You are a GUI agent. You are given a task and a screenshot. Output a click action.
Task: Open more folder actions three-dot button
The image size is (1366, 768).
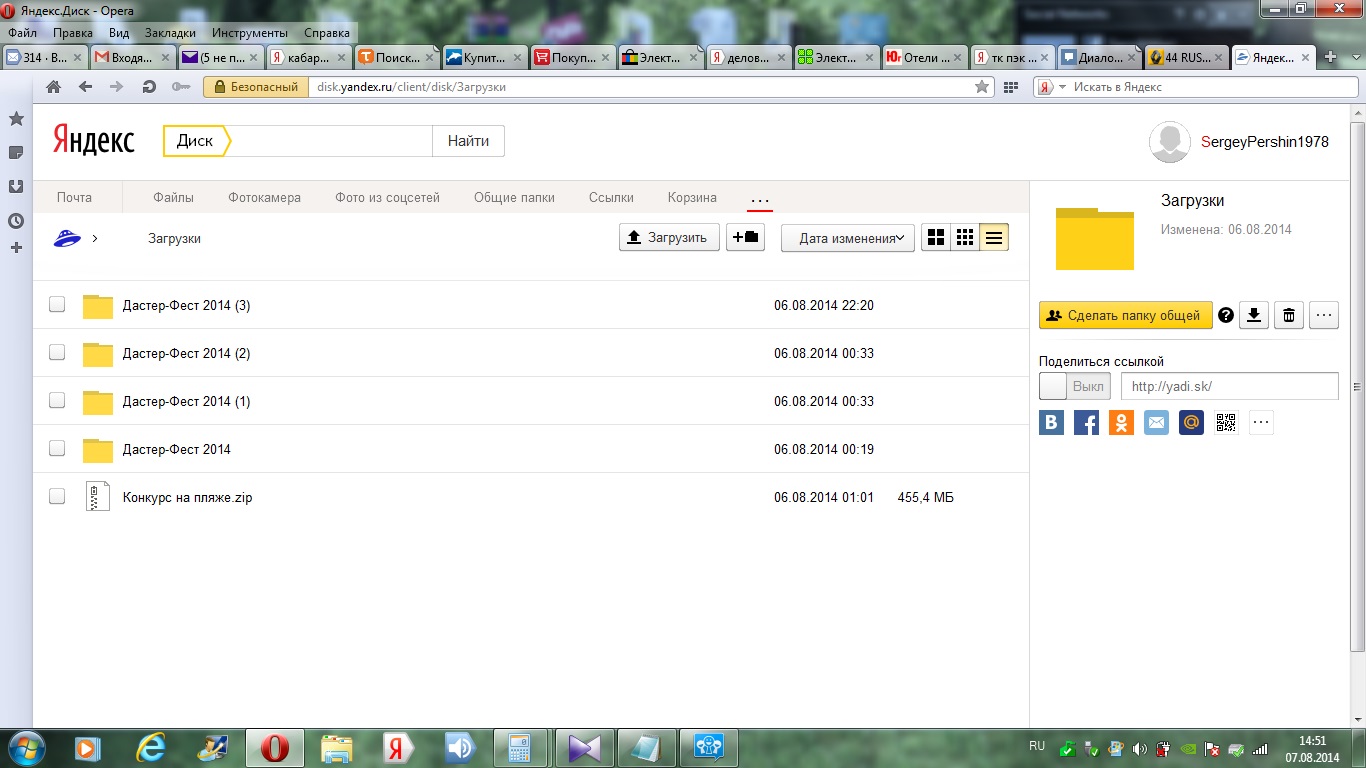click(x=1324, y=316)
